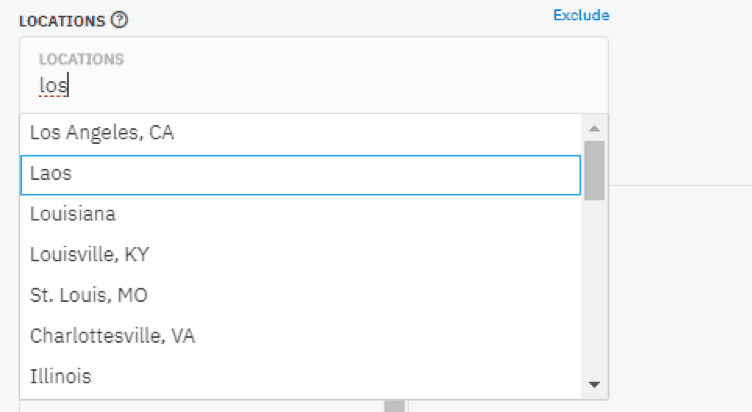Screen dimensions: 752x412
Task: Click the suggestion list scroll-up arrow
Action: (x=594, y=128)
